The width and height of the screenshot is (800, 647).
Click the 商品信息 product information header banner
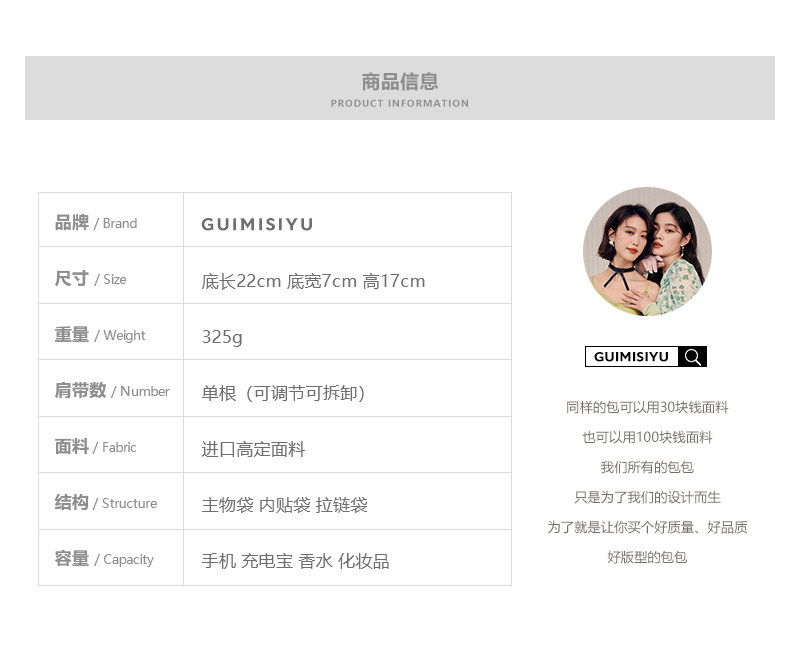point(400,88)
